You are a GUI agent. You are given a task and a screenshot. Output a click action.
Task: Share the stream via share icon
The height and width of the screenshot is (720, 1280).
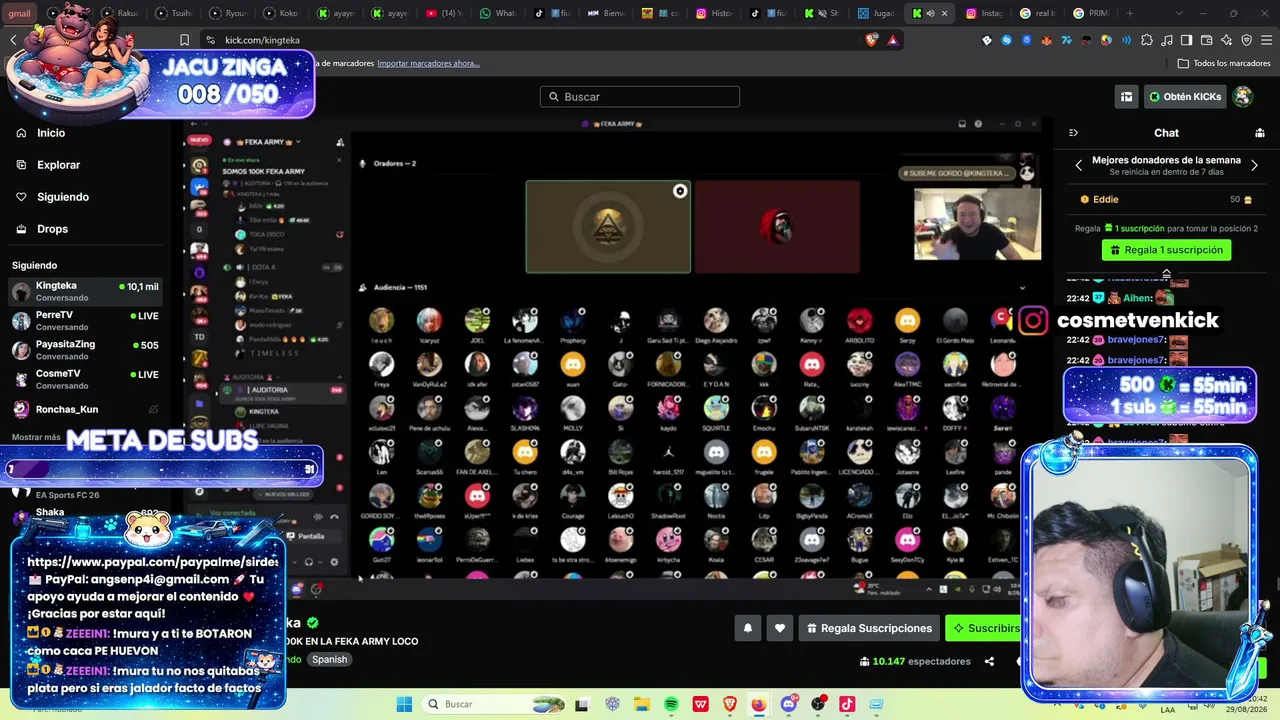(x=989, y=661)
